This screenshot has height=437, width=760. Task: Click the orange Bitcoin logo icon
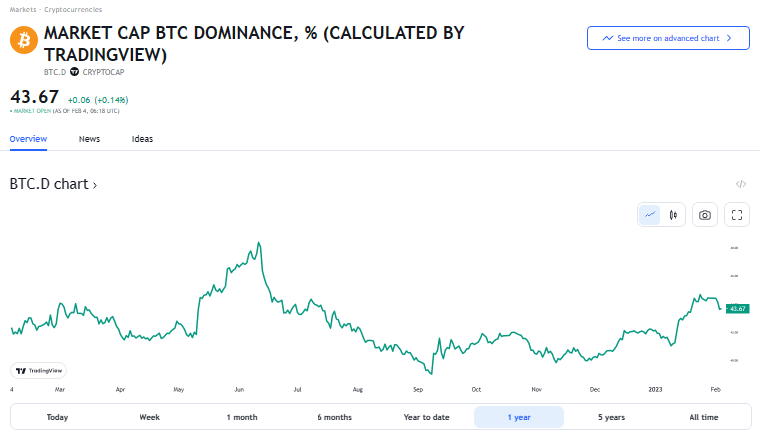pyautogui.click(x=24, y=40)
